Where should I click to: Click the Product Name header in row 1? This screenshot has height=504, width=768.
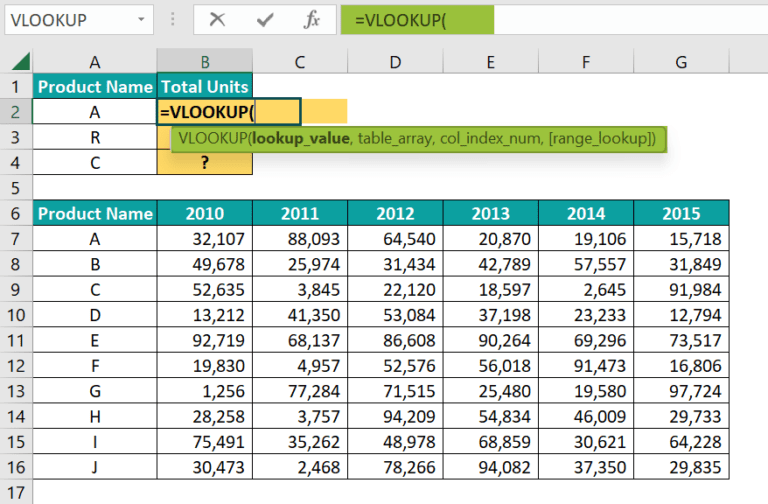pos(95,87)
